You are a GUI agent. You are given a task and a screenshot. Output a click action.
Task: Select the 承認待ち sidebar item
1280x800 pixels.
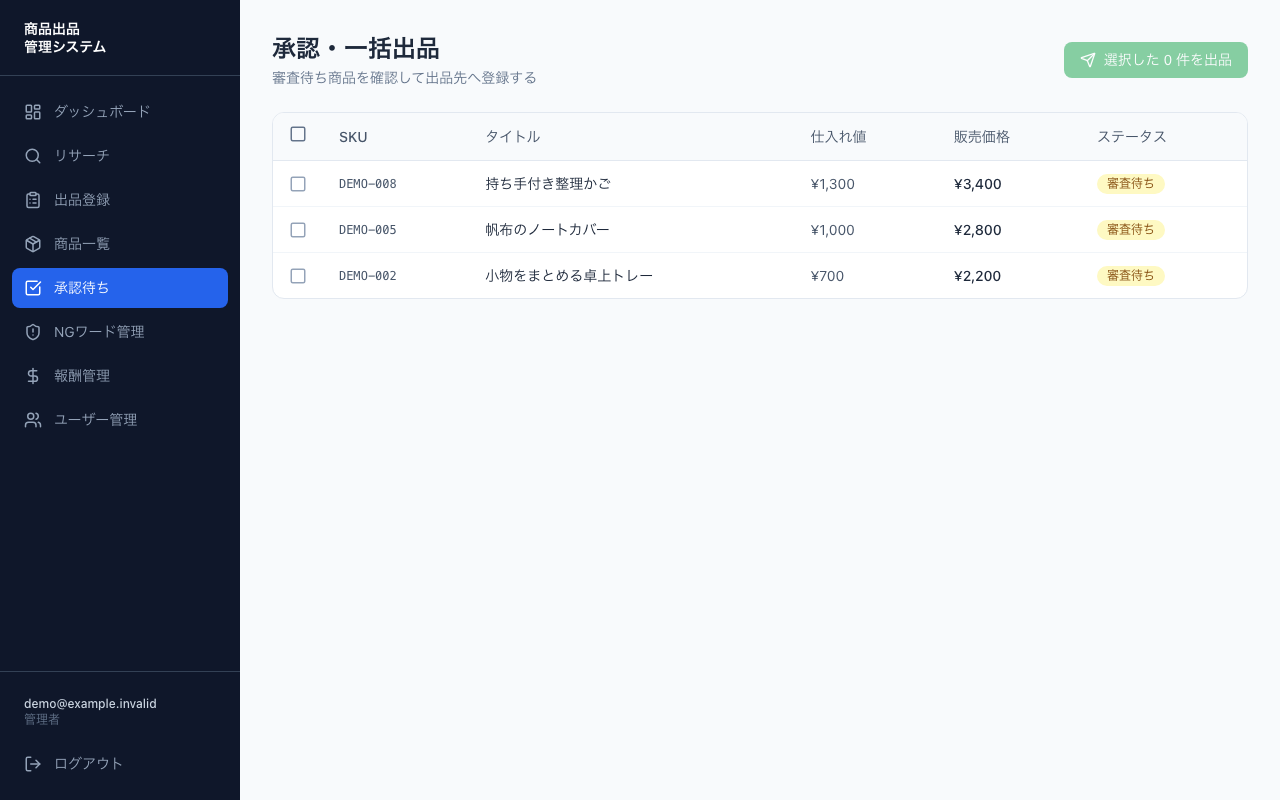(120, 288)
